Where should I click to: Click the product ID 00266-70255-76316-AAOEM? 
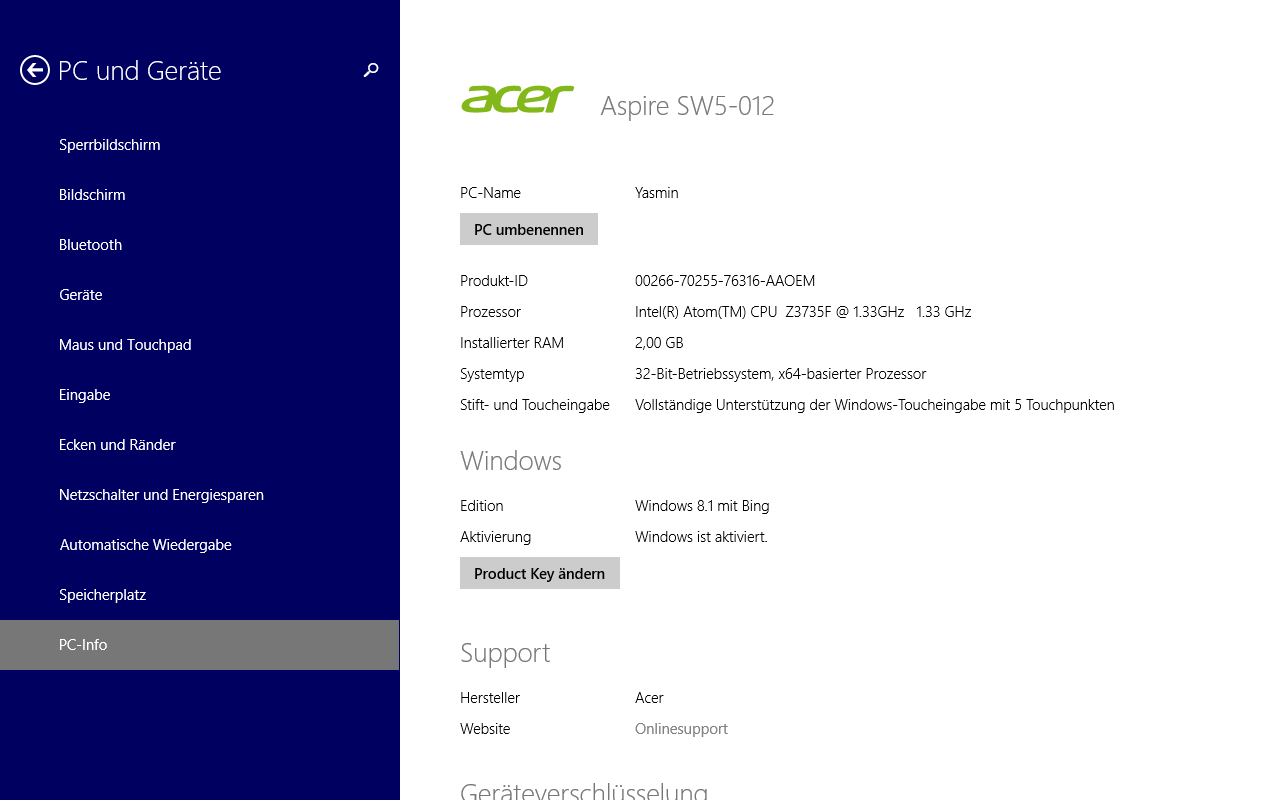[725, 281]
